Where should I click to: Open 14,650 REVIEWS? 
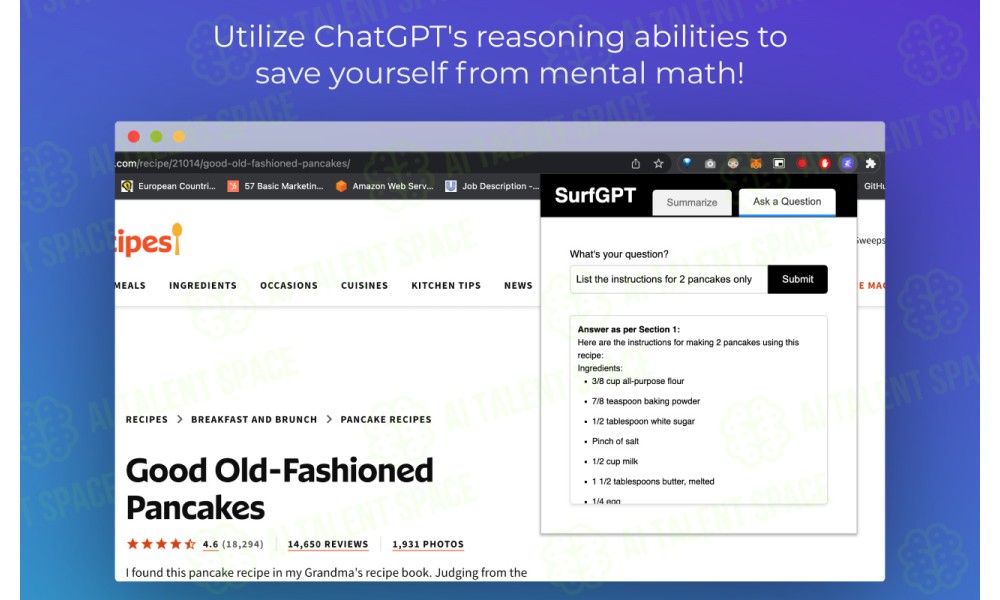click(x=328, y=545)
